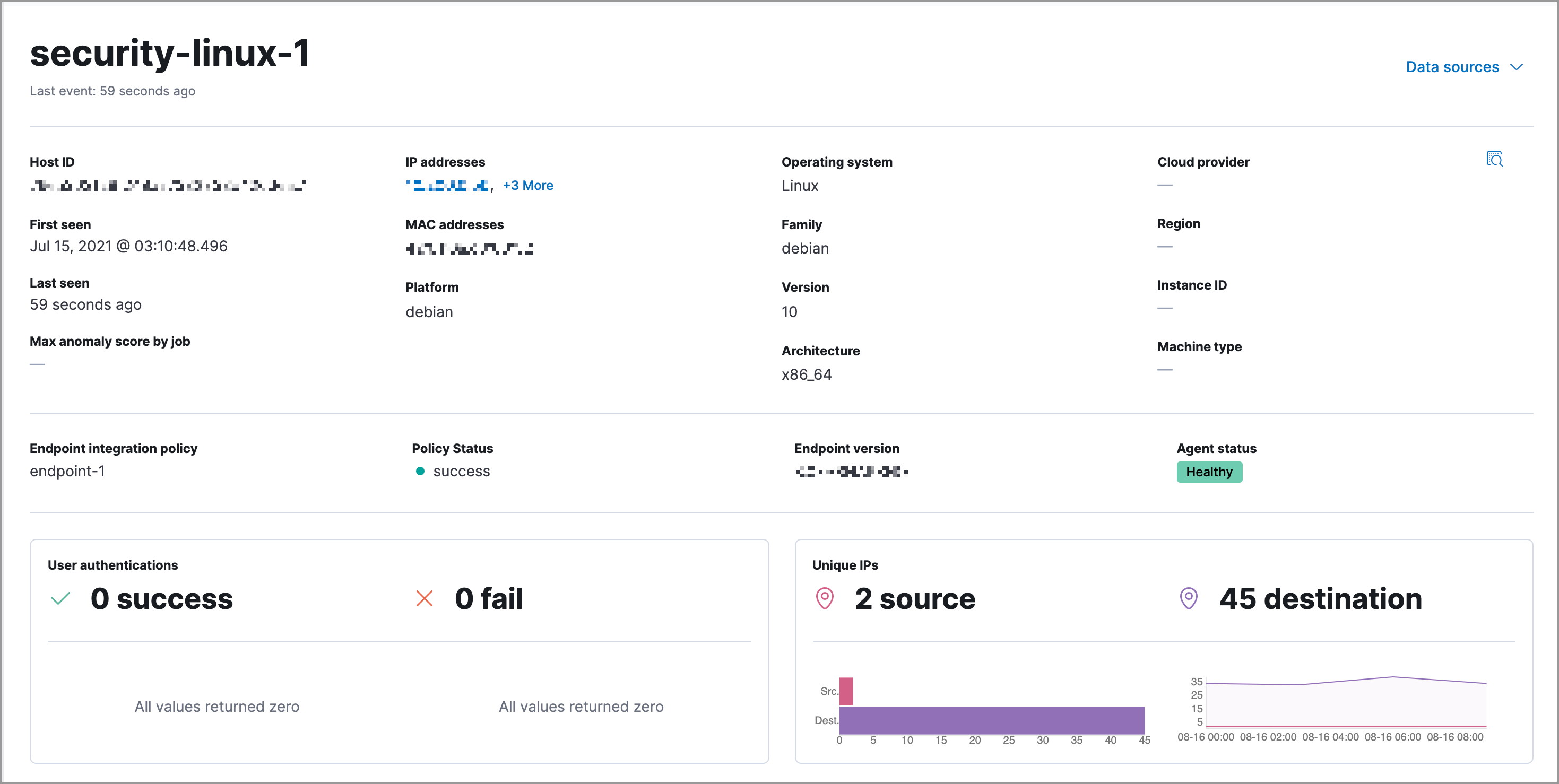Click the green Healthy agent status badge

coord(1209,472)
